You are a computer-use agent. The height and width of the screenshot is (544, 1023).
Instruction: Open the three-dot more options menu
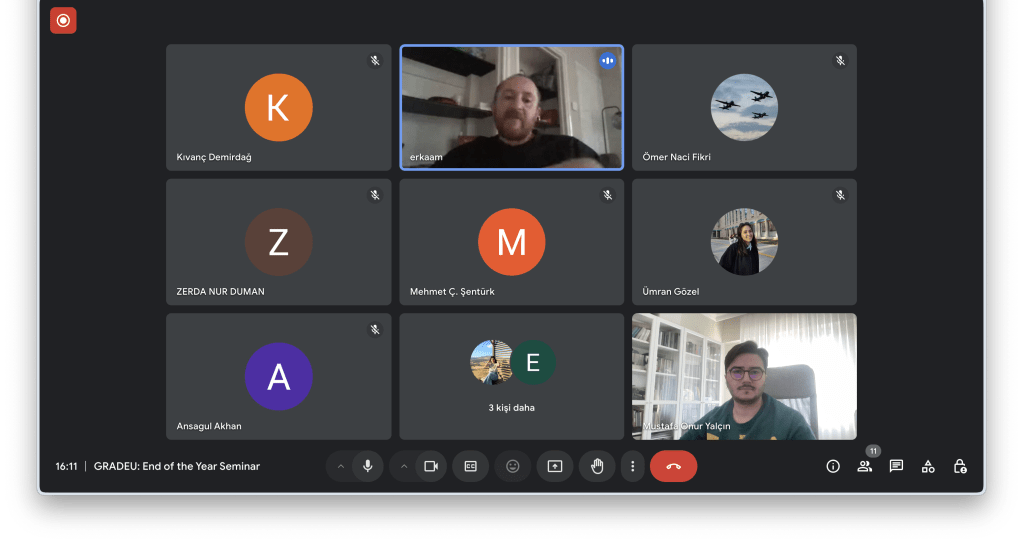coord(632,466)
